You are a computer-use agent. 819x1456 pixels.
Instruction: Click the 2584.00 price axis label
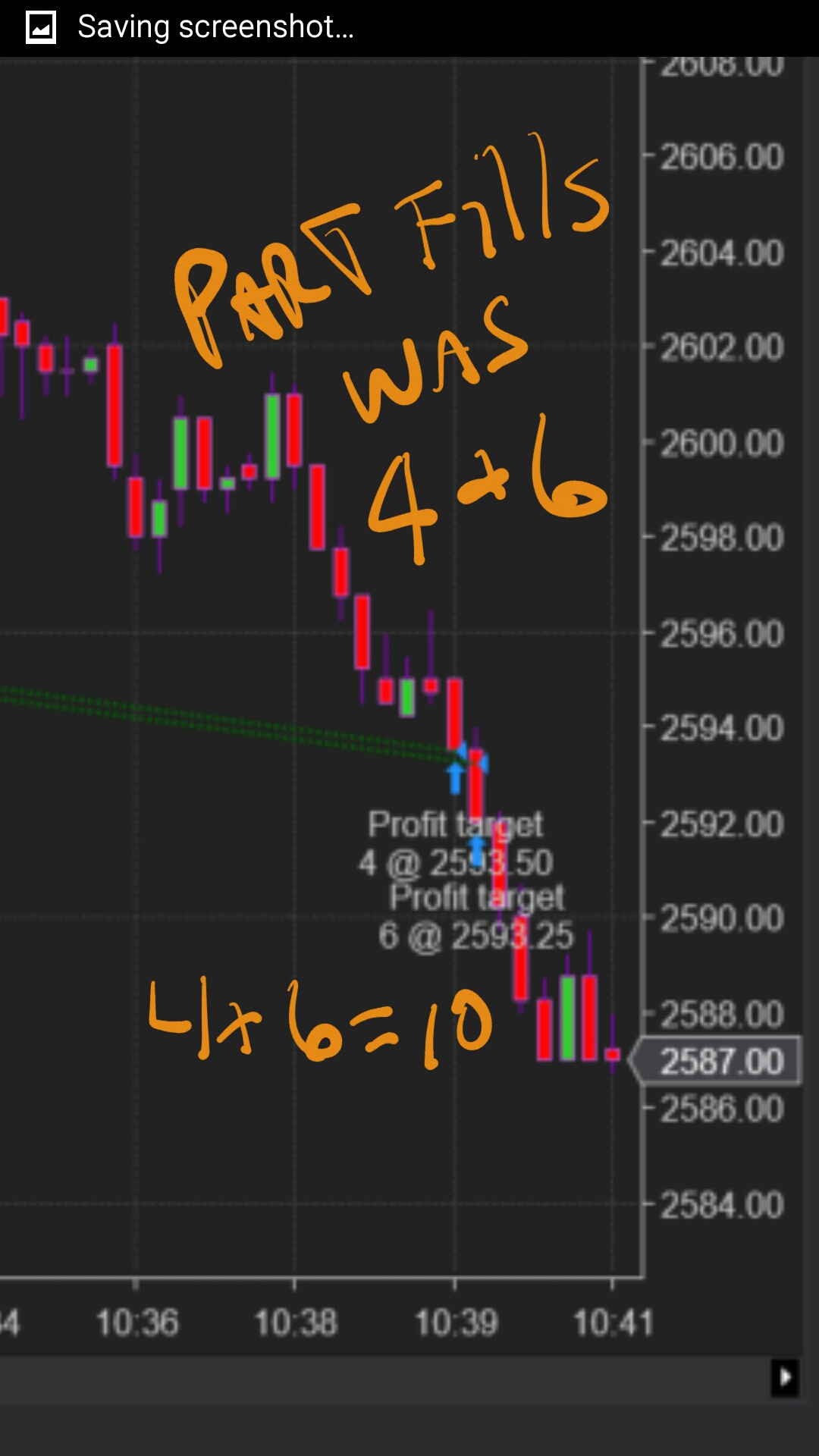(x=721, y=1205)
